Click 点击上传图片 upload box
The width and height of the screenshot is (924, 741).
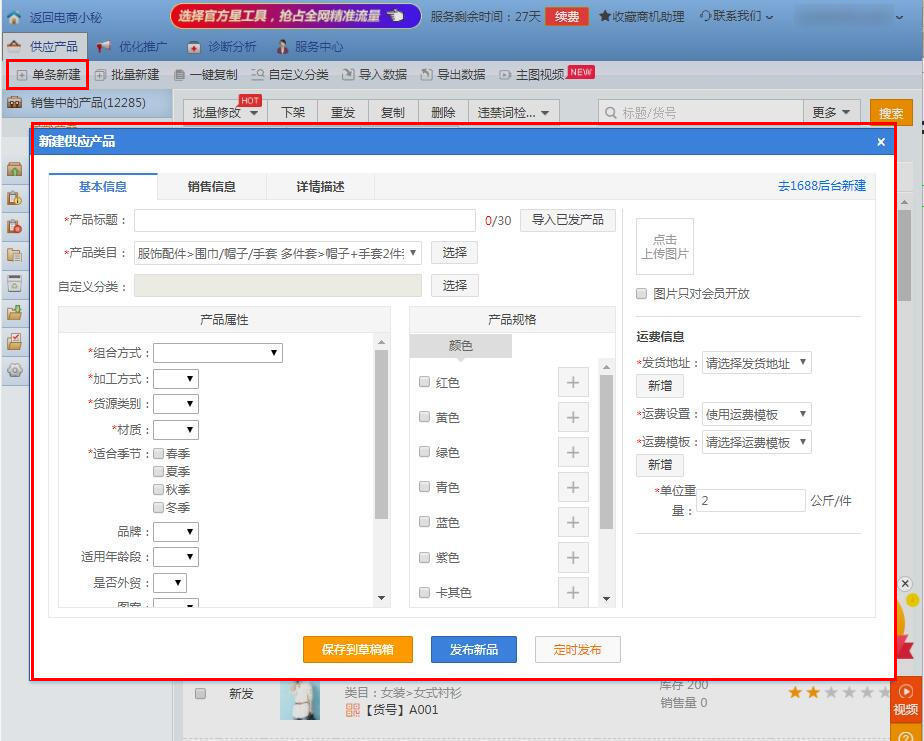665,246
